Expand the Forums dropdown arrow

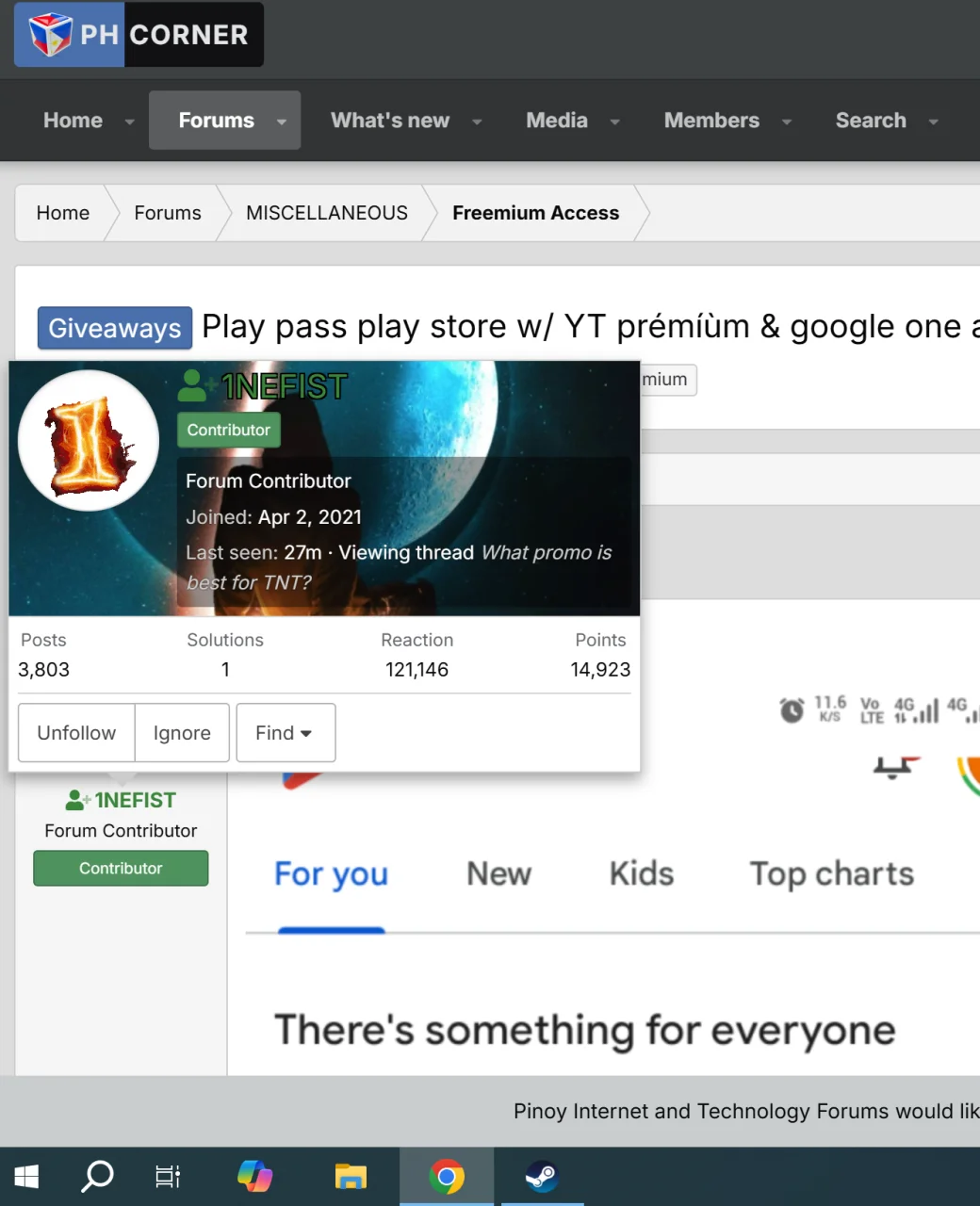pyautogui.click(x=281, y=122)
